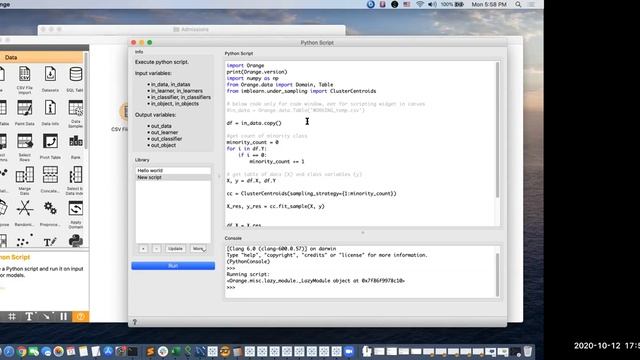
Task: Select the Datasets widget
Action: click(50, 78)
